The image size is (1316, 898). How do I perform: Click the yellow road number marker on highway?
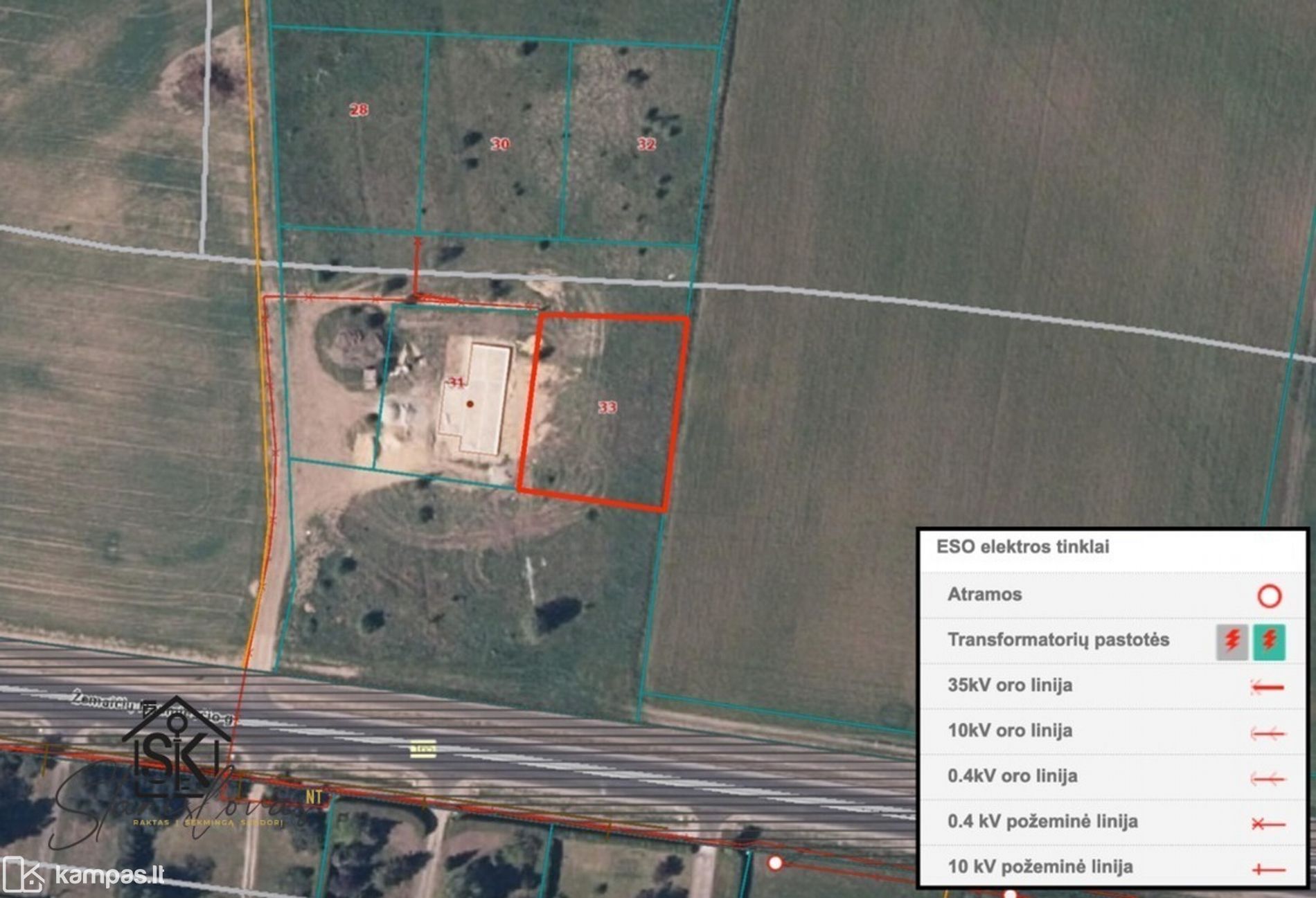pos(423,748)
